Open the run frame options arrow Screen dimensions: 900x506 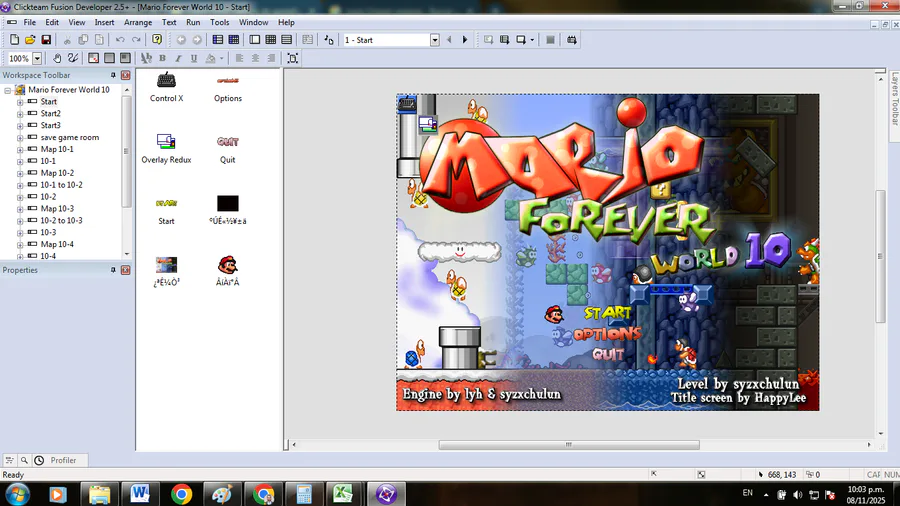point(532,40)
